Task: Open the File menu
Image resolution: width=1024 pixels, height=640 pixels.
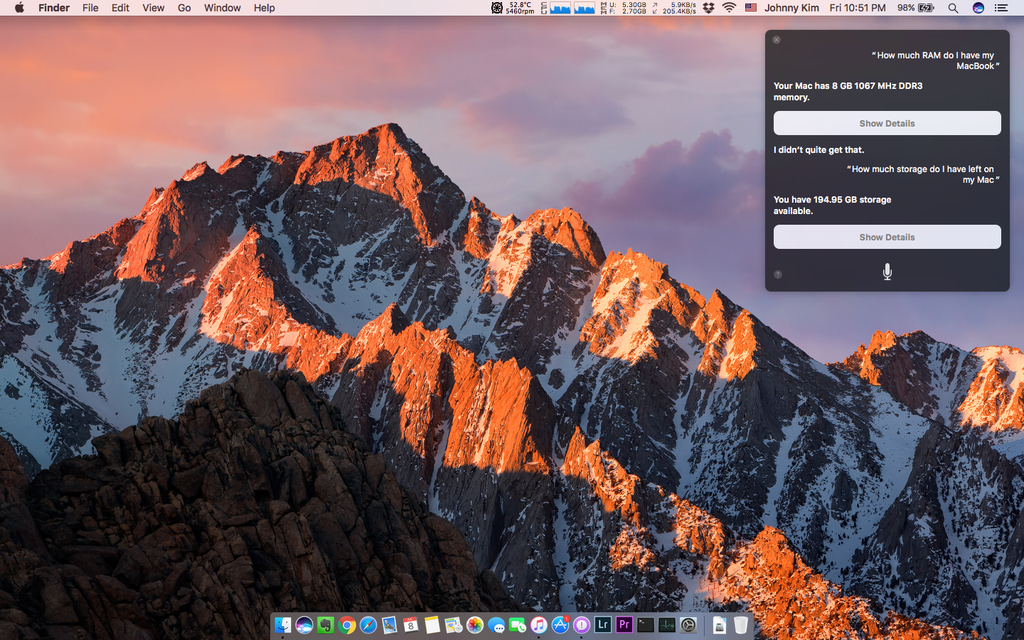Action: (x=90, y=8)
